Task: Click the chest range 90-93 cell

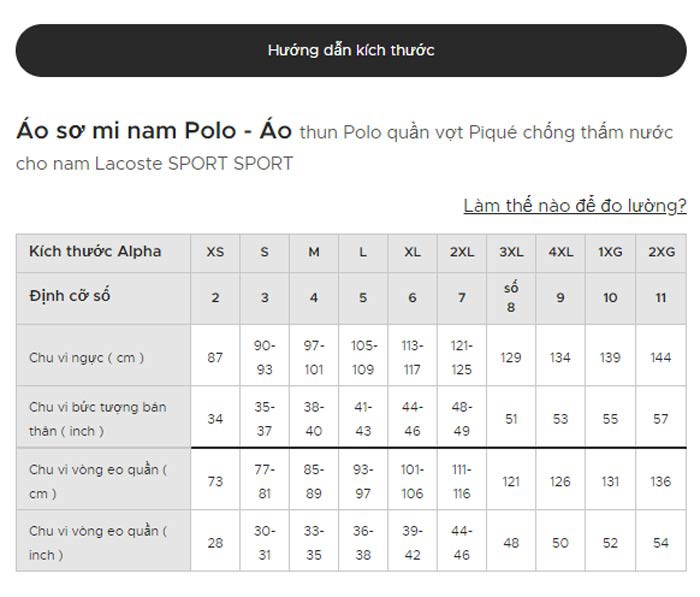Action: point(264,357)
